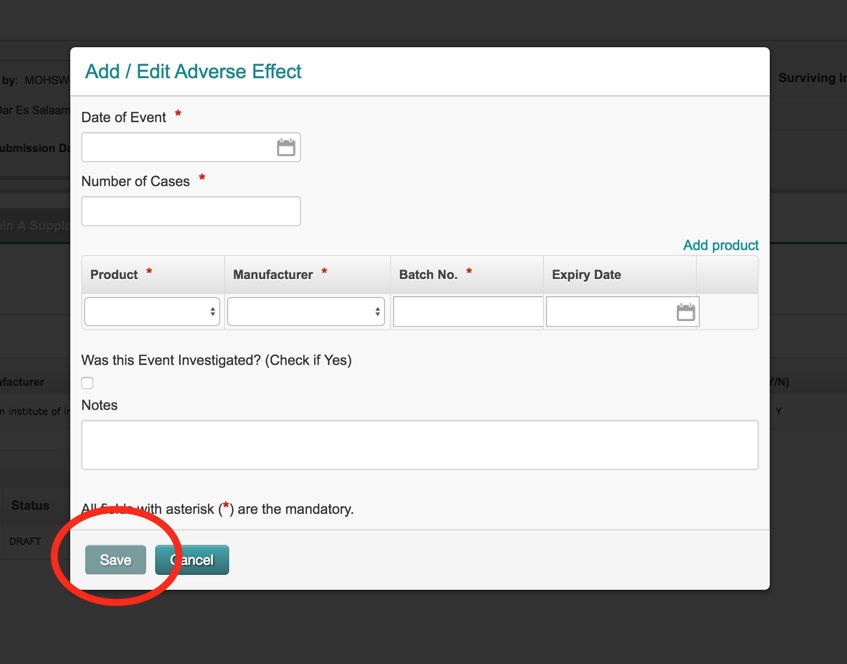
Task: Open the Date of Event calendar picker
Action: [286, 147]
